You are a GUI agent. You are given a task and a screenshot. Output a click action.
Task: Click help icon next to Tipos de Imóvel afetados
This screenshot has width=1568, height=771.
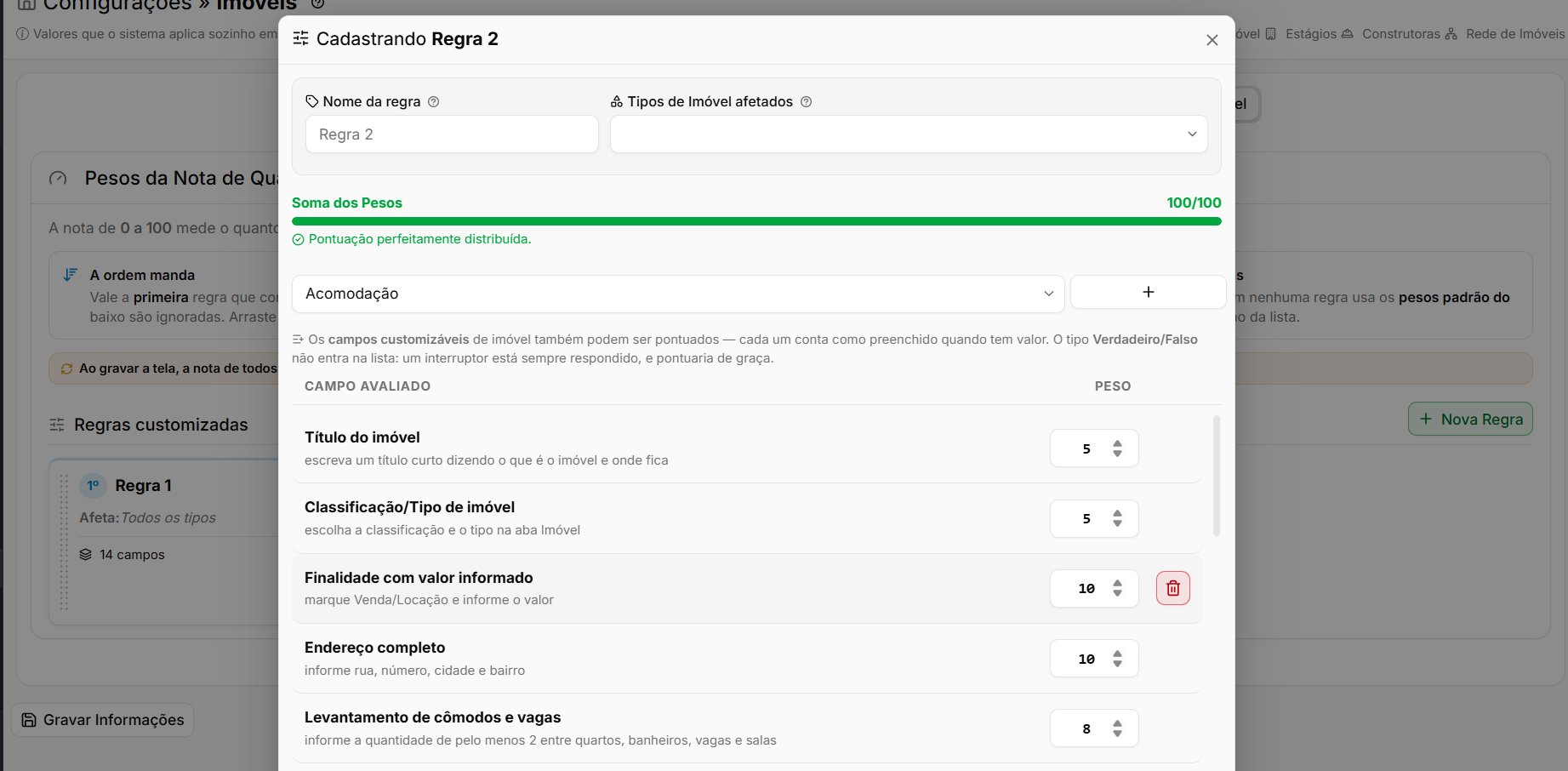click(806, 102)
